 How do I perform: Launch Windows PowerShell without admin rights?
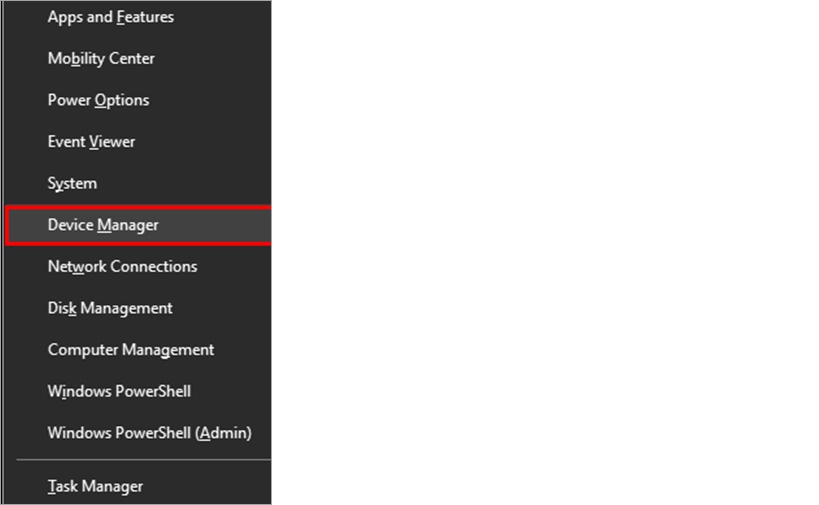138,392
